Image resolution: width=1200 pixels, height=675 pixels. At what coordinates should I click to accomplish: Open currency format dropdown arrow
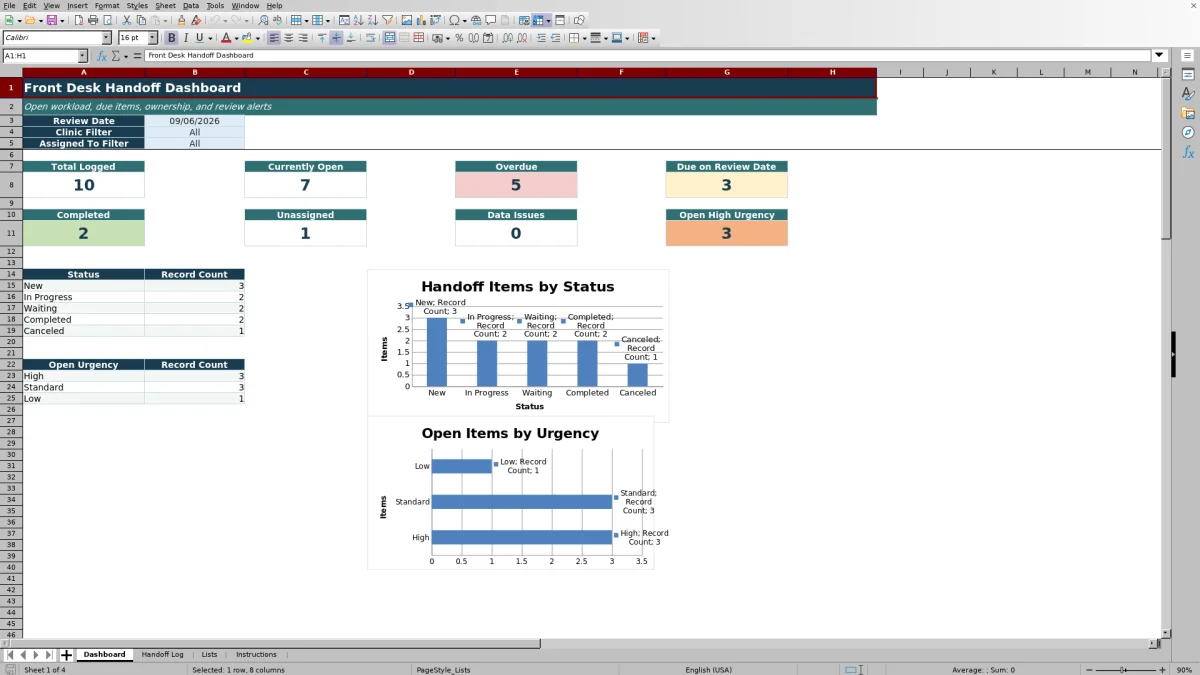pyautogui.click(x=448, y=38)
